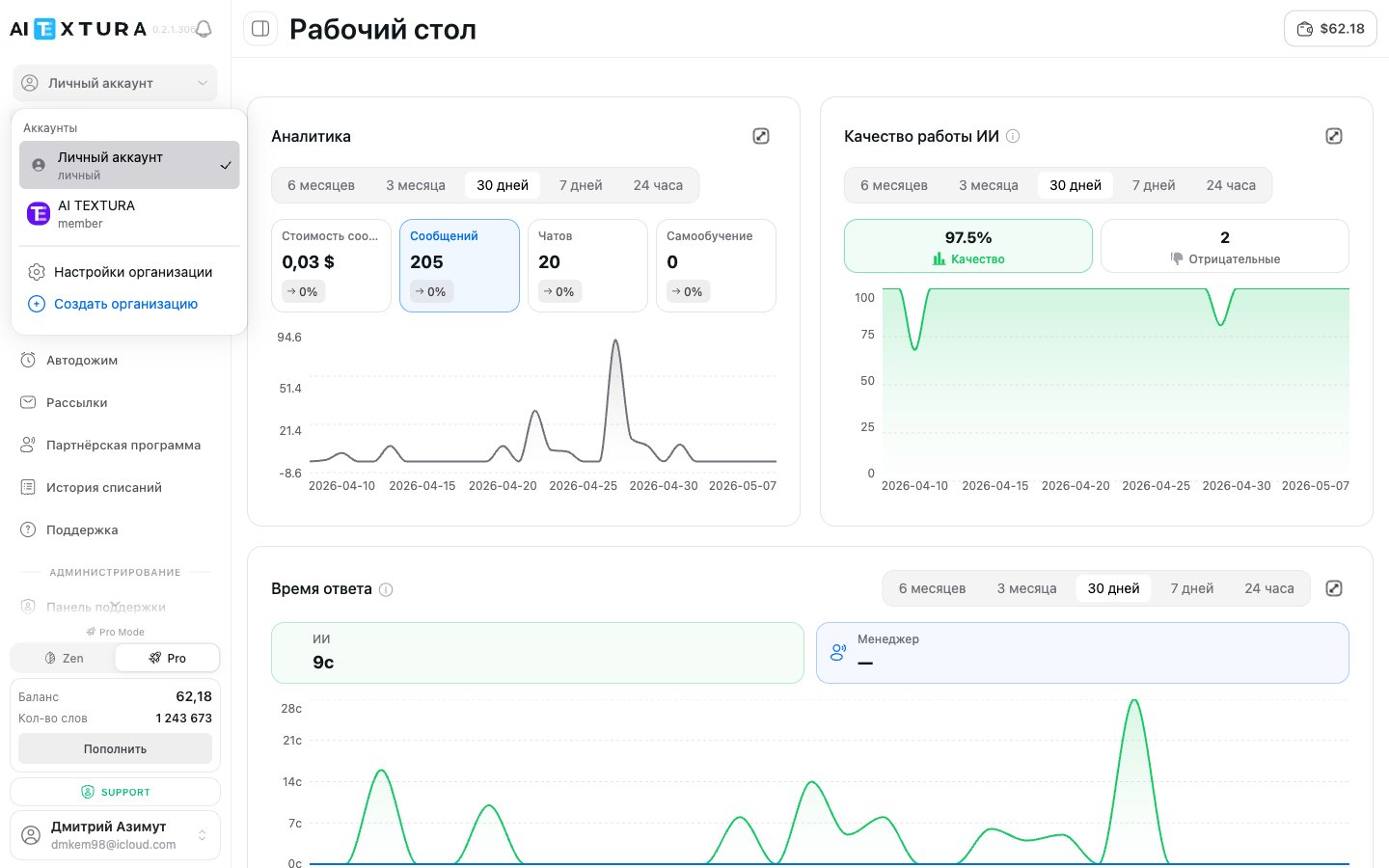1389x868 pixels.
Task: Expand the Качество работы ИИ card
Action: [x=1334, y=136]
